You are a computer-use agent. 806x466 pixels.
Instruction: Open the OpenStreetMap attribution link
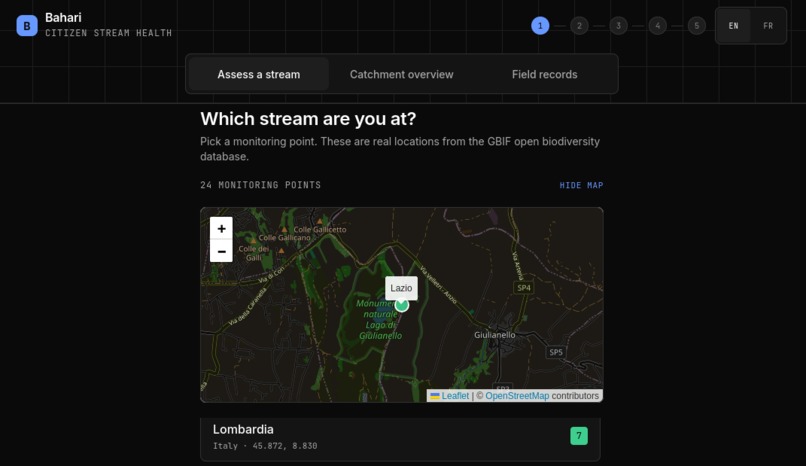pos(517,396)
